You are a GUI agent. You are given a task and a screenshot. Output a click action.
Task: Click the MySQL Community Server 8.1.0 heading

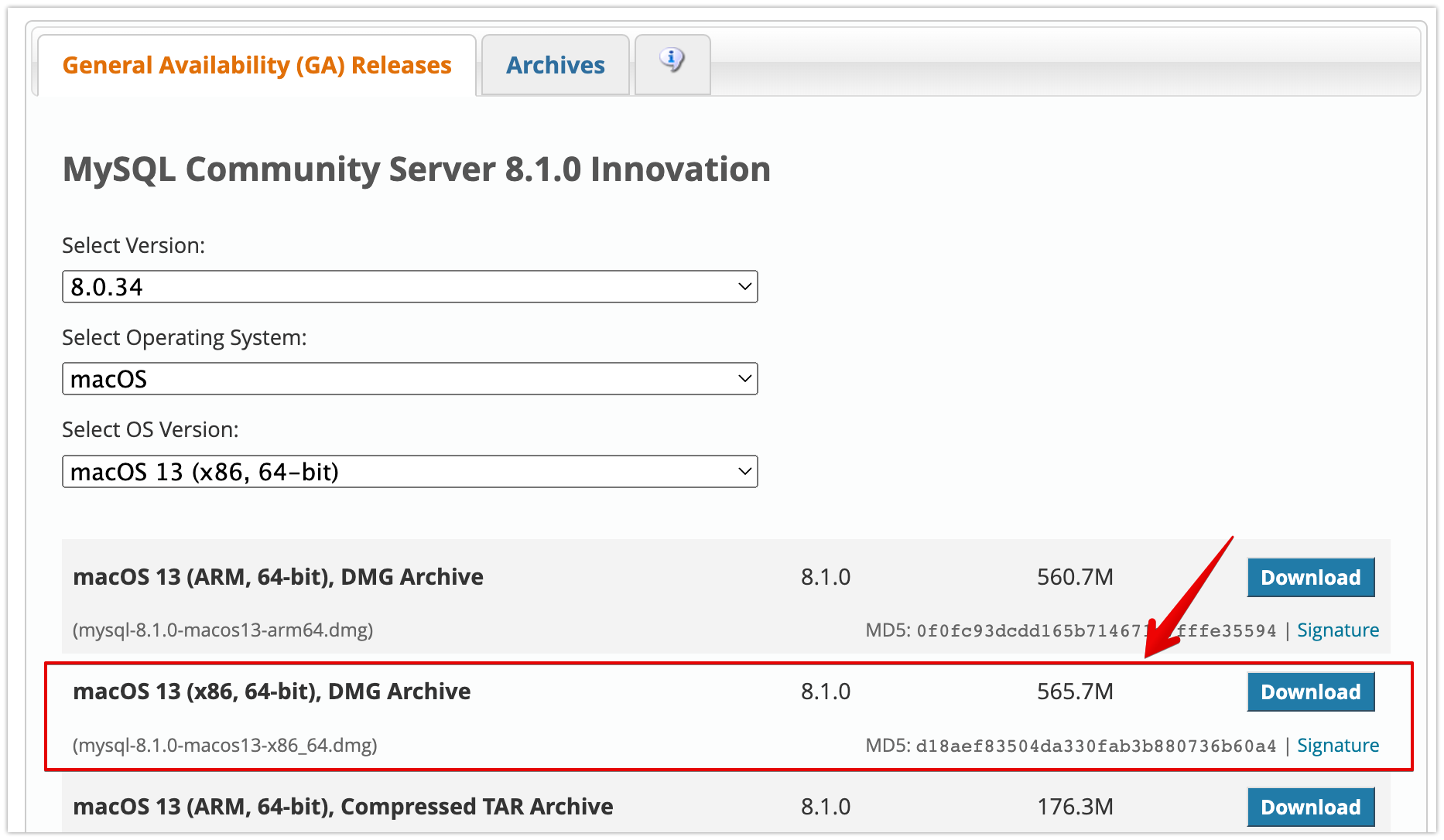416,169
